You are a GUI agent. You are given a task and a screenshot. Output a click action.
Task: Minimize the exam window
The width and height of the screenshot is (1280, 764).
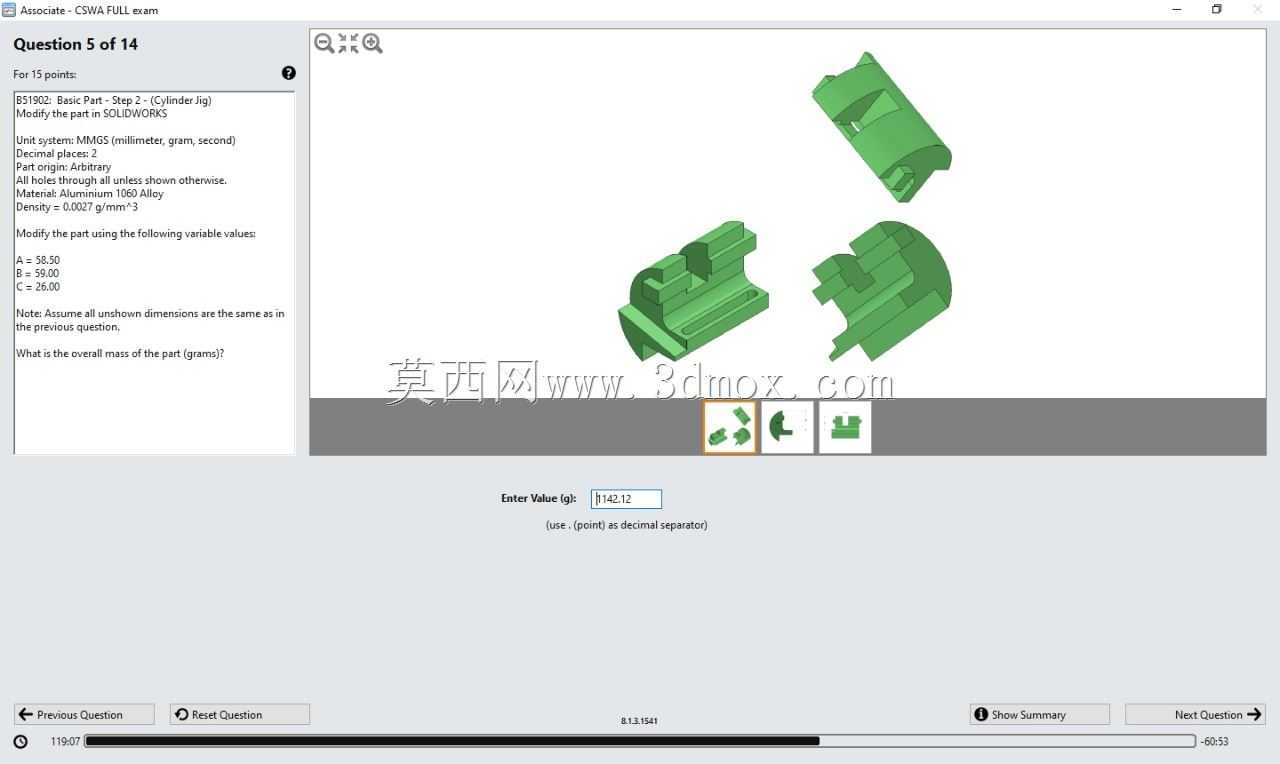tap(1175, 10)
